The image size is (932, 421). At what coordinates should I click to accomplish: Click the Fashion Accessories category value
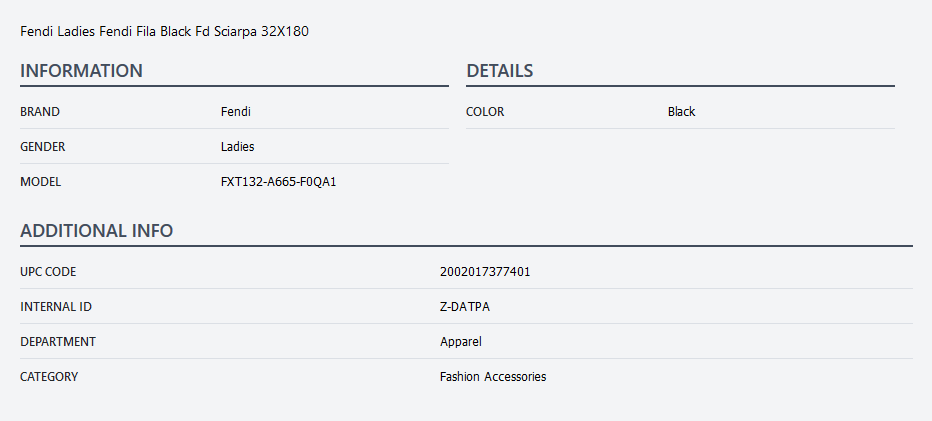493,377
